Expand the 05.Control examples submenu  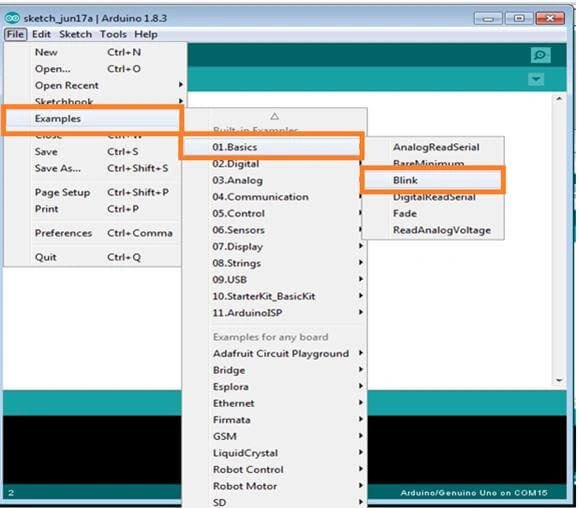(274, 213)
